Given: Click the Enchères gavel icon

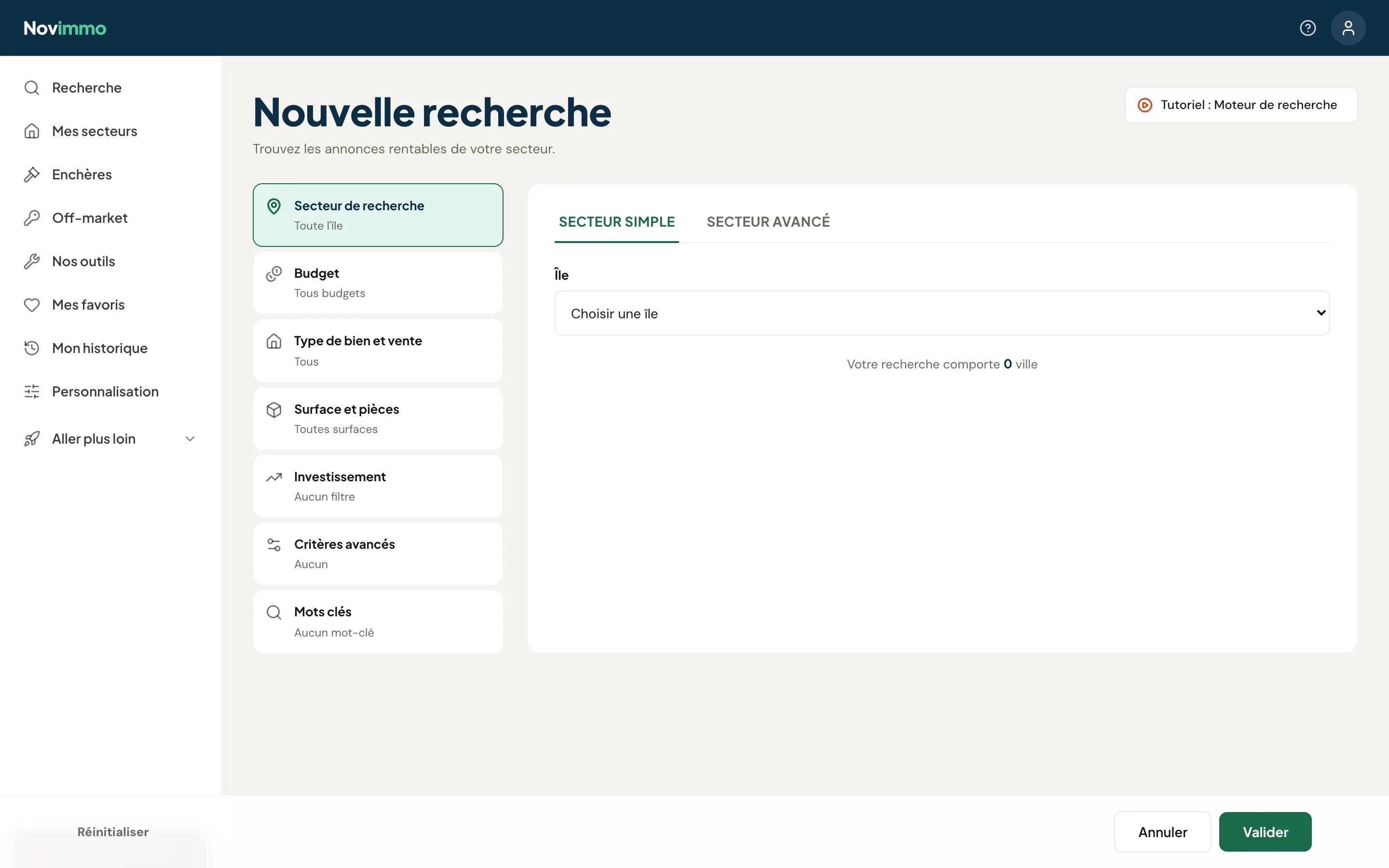Looking at the screenshot, I should click(31, 175).
